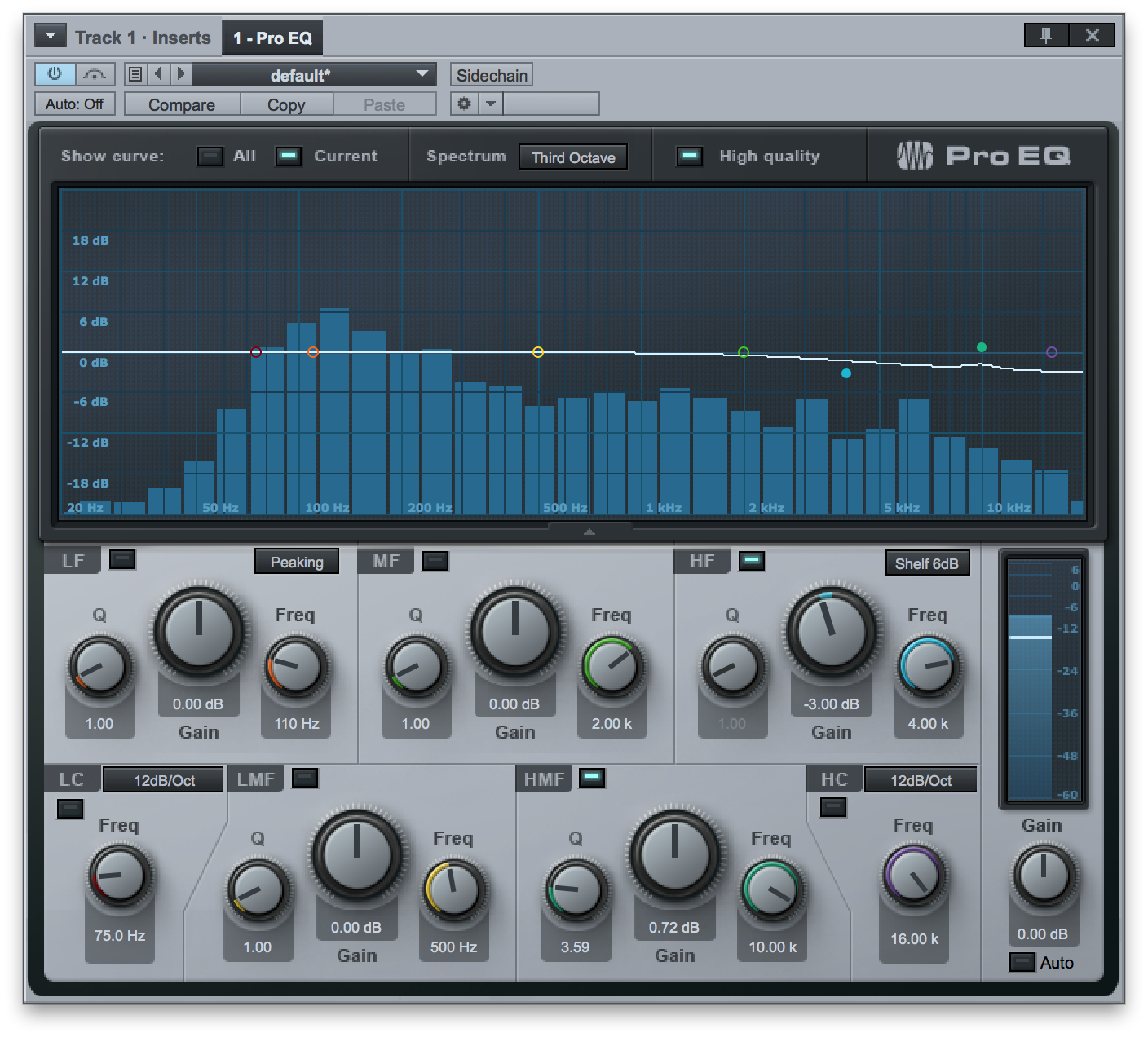Click the output Gain knob
1148x1037 pixels.
click(x=1044, y=876)
